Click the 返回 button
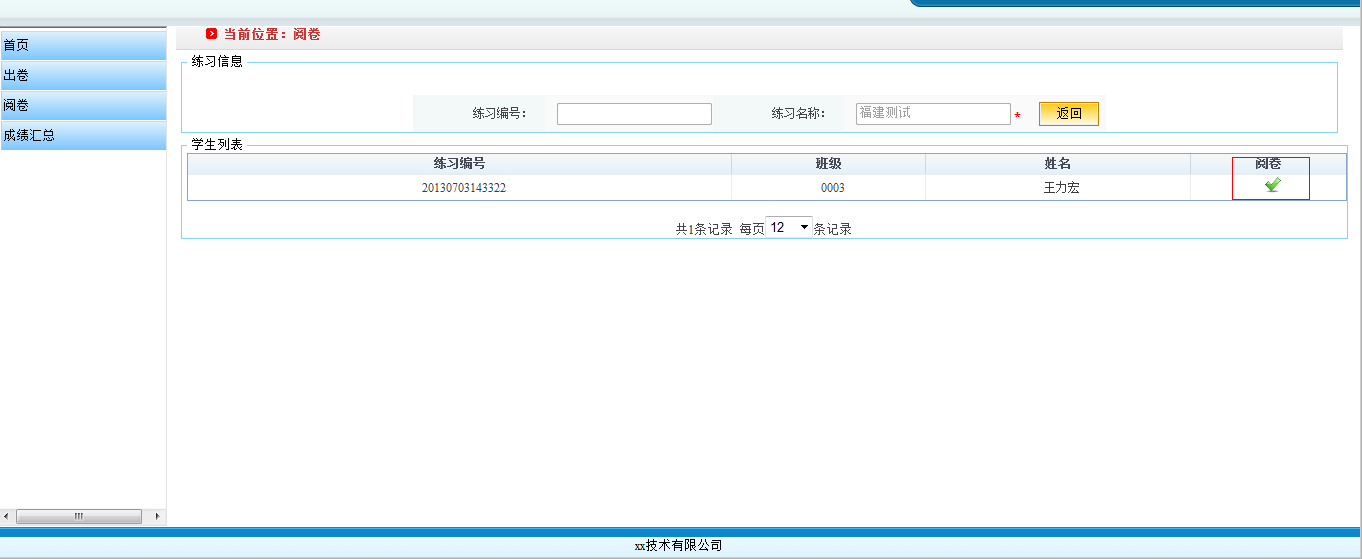Viewport: 1362px width, 559px height. click(x=1069, y=114)
